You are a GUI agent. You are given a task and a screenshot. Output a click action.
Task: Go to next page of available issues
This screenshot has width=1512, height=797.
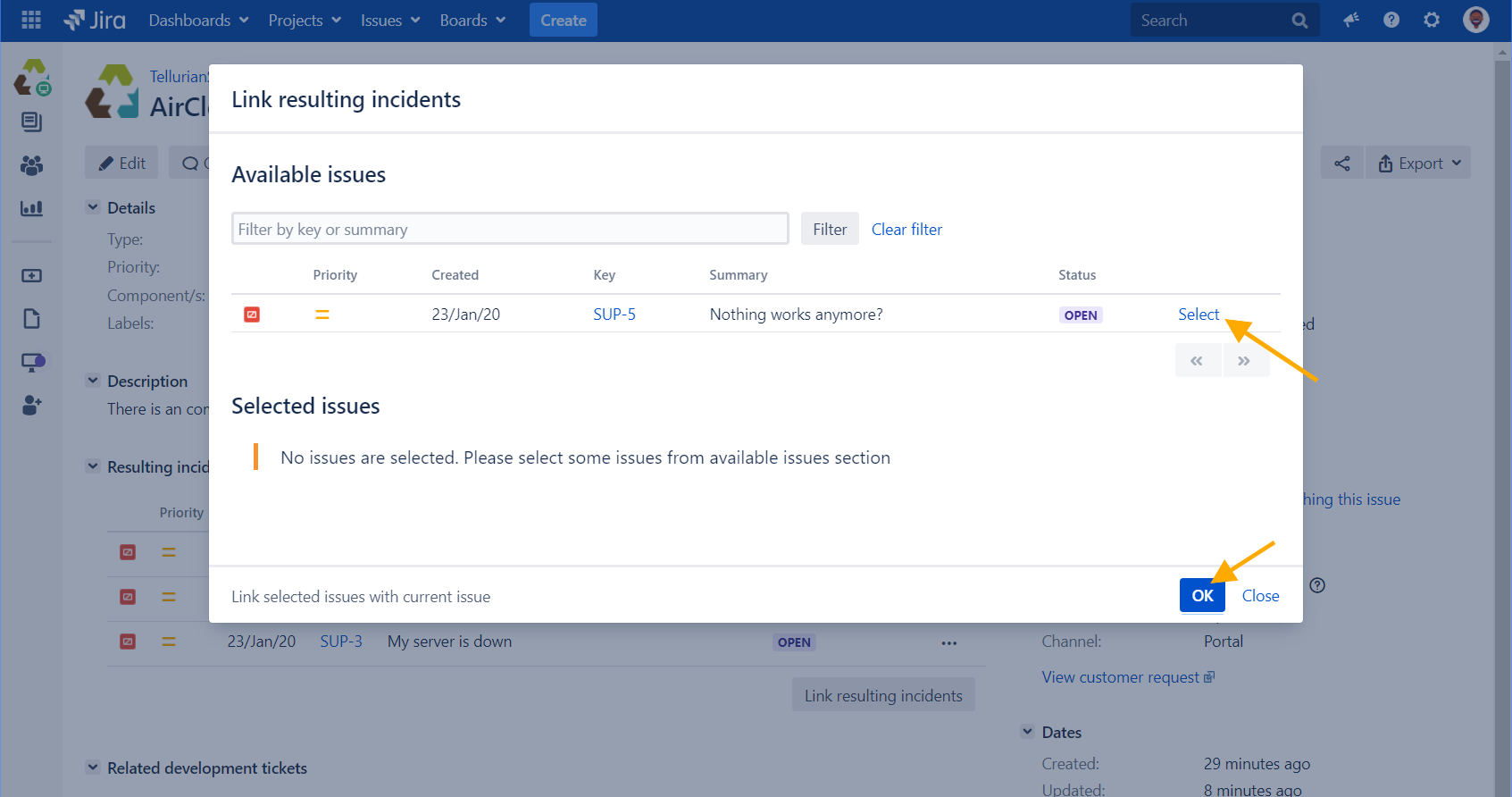(x=1244, y=361)
